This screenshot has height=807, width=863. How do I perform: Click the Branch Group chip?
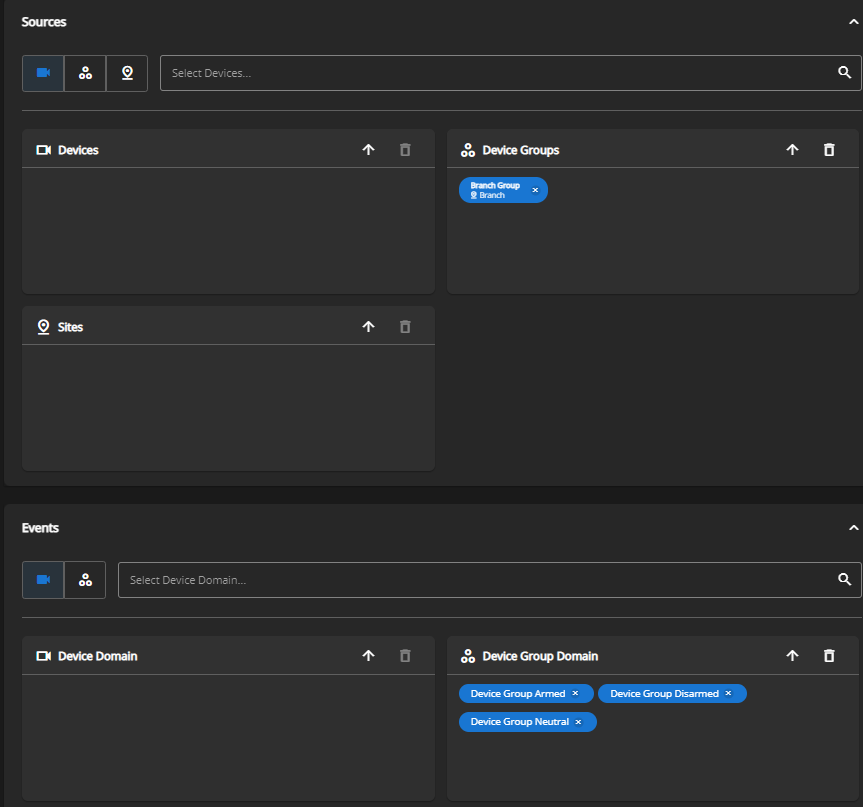[503, 190]
